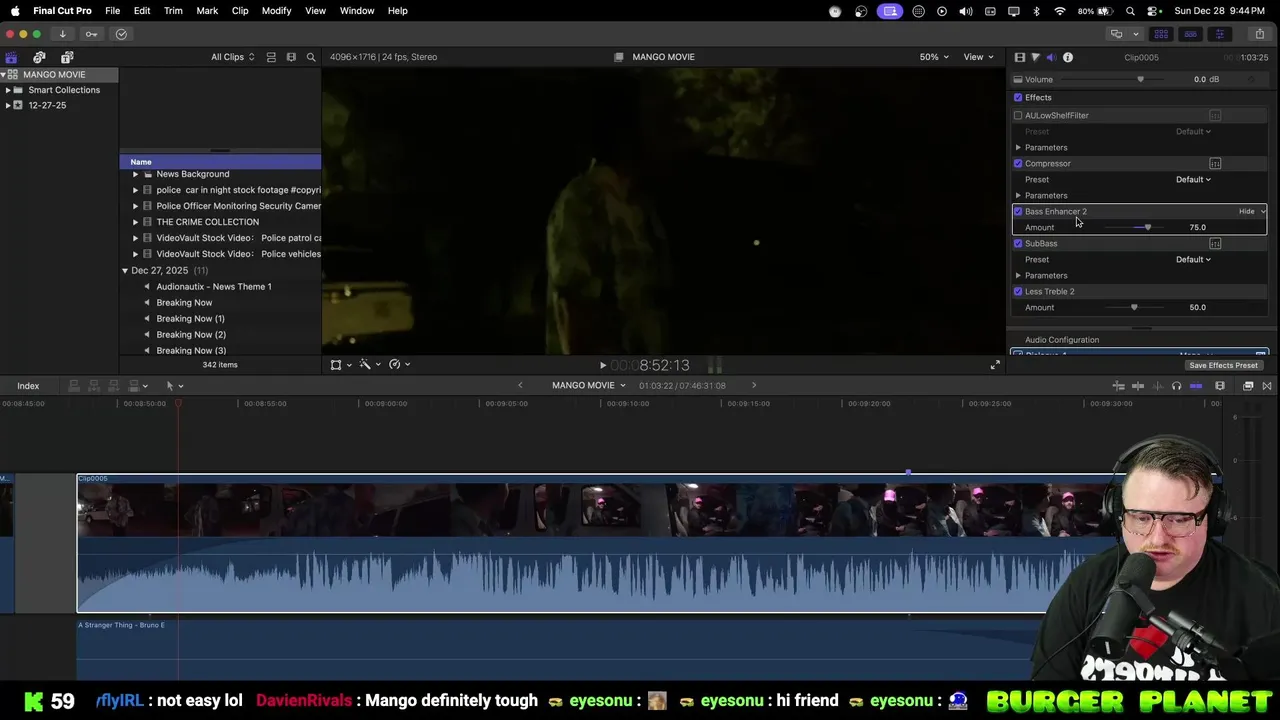Toggle the timeline panel layout button
This screenshot has height=720, width=1280.
pyautogui.click(x=1190, y=34)
